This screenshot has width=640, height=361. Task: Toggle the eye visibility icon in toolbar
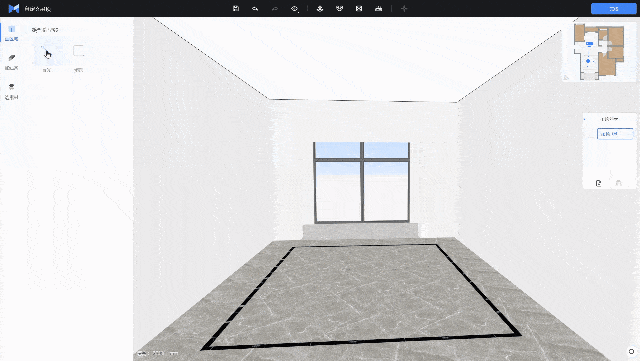(294, 8)
